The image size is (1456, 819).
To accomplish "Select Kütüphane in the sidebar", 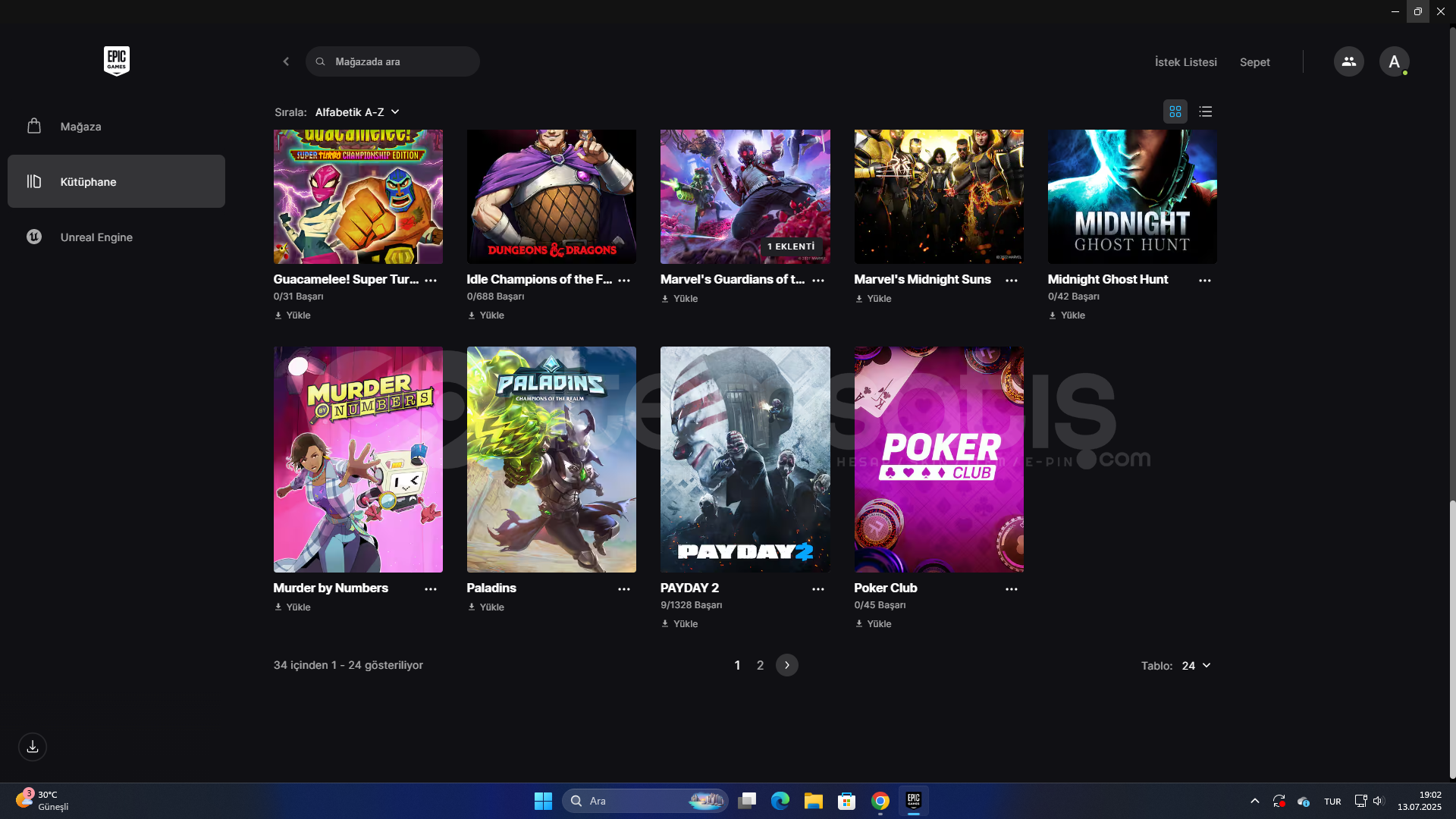I will [116, 181].
